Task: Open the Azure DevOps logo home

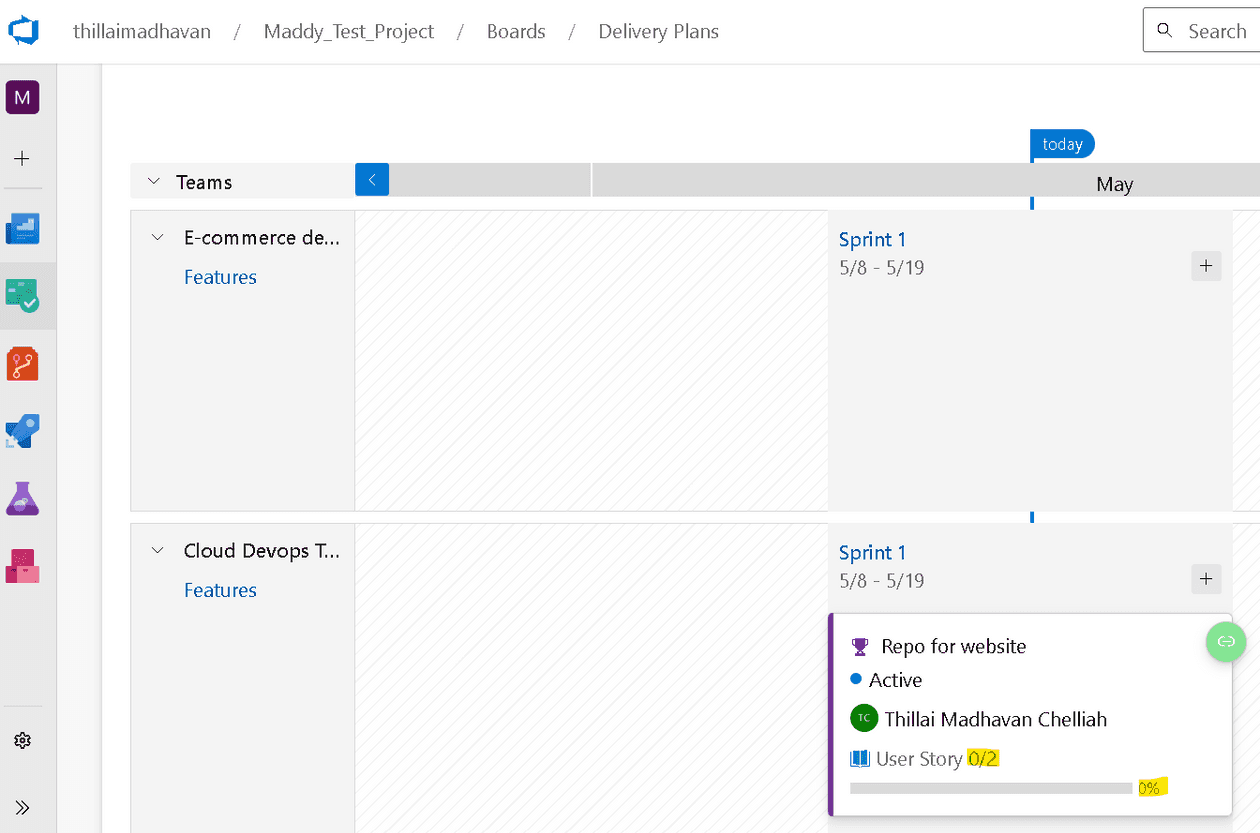Action: coord(22,31)
